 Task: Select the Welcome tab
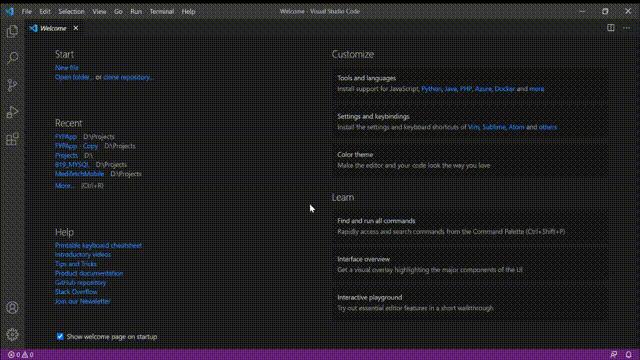point(53,28)
